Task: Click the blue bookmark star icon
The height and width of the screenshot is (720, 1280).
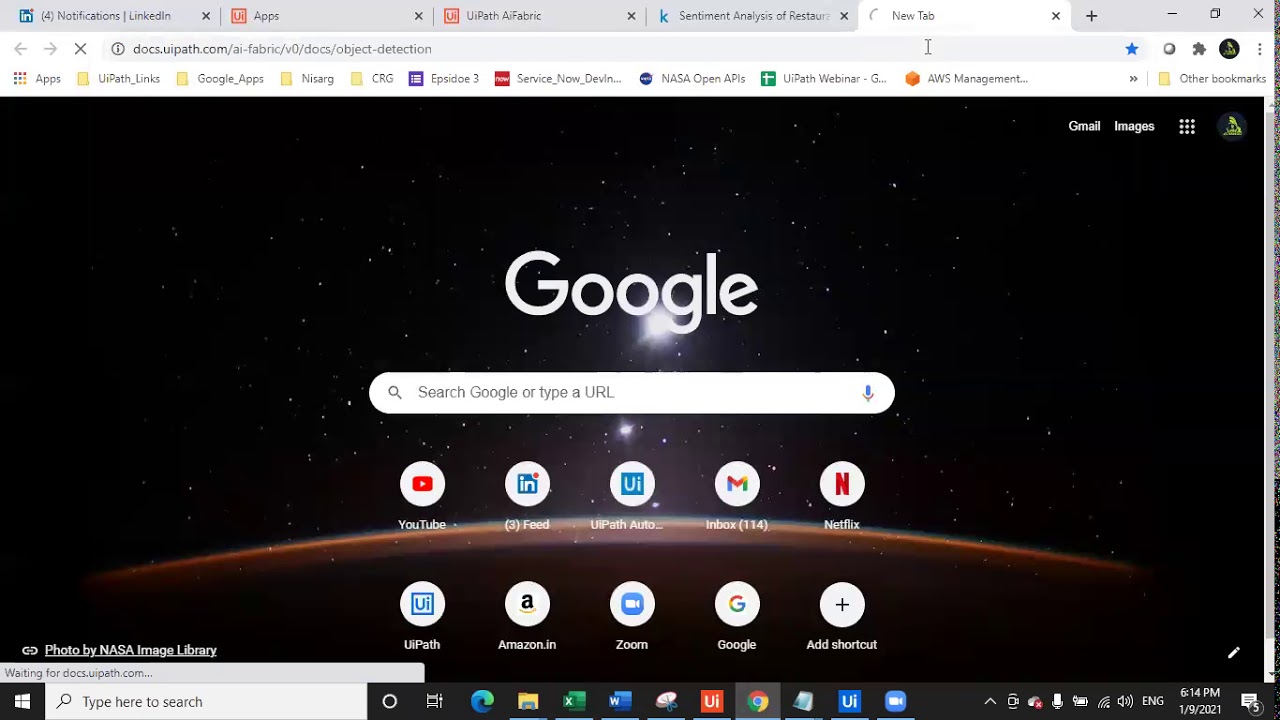Action: click(x=1131, y=49)
